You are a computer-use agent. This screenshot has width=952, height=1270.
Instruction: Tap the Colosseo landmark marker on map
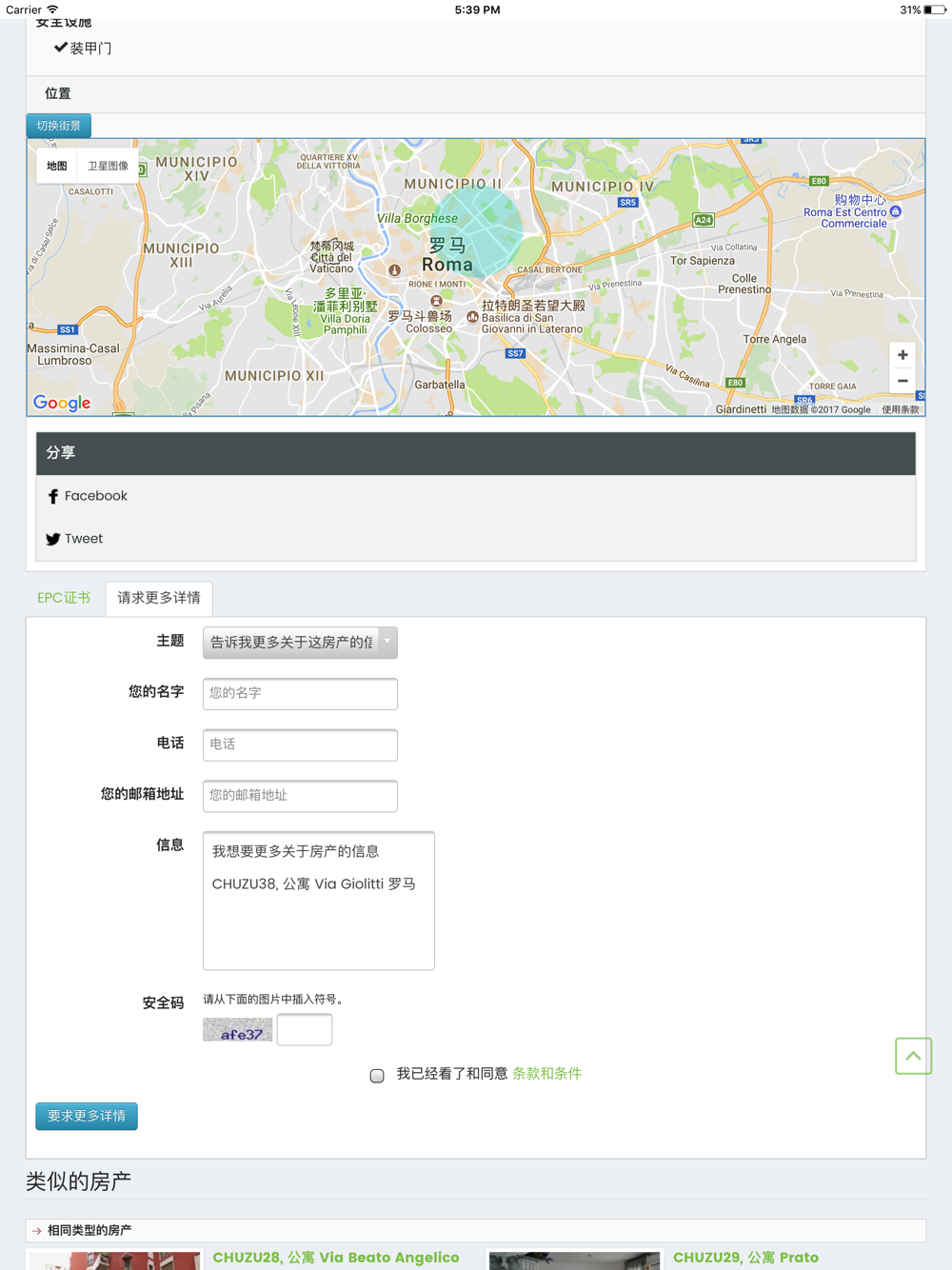[x=436, y=302]
